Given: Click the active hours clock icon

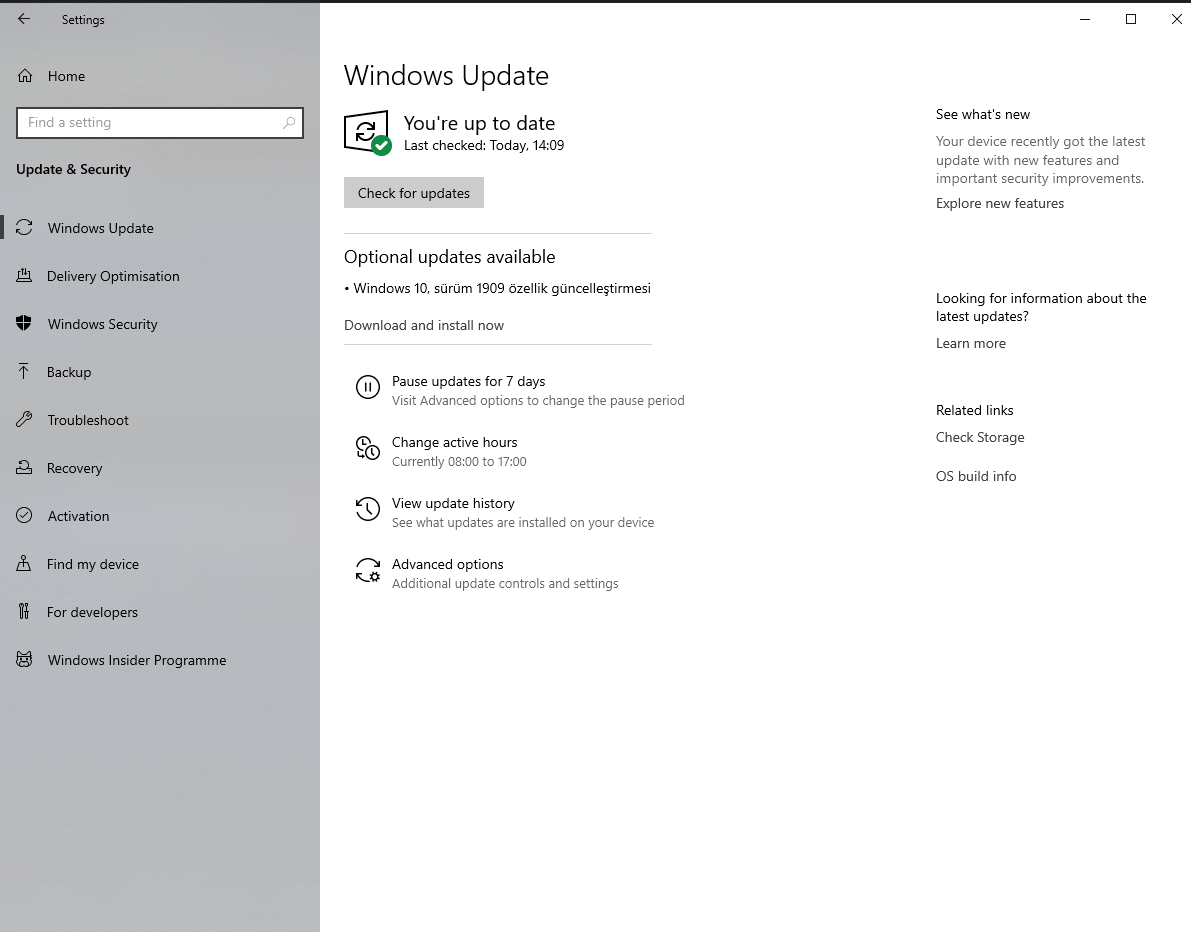Looking at the screenshot, I should 368,448.
